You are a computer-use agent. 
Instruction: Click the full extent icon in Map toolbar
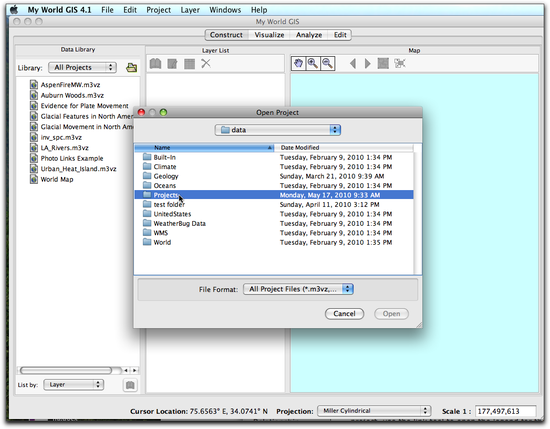[x=383, y=63]
